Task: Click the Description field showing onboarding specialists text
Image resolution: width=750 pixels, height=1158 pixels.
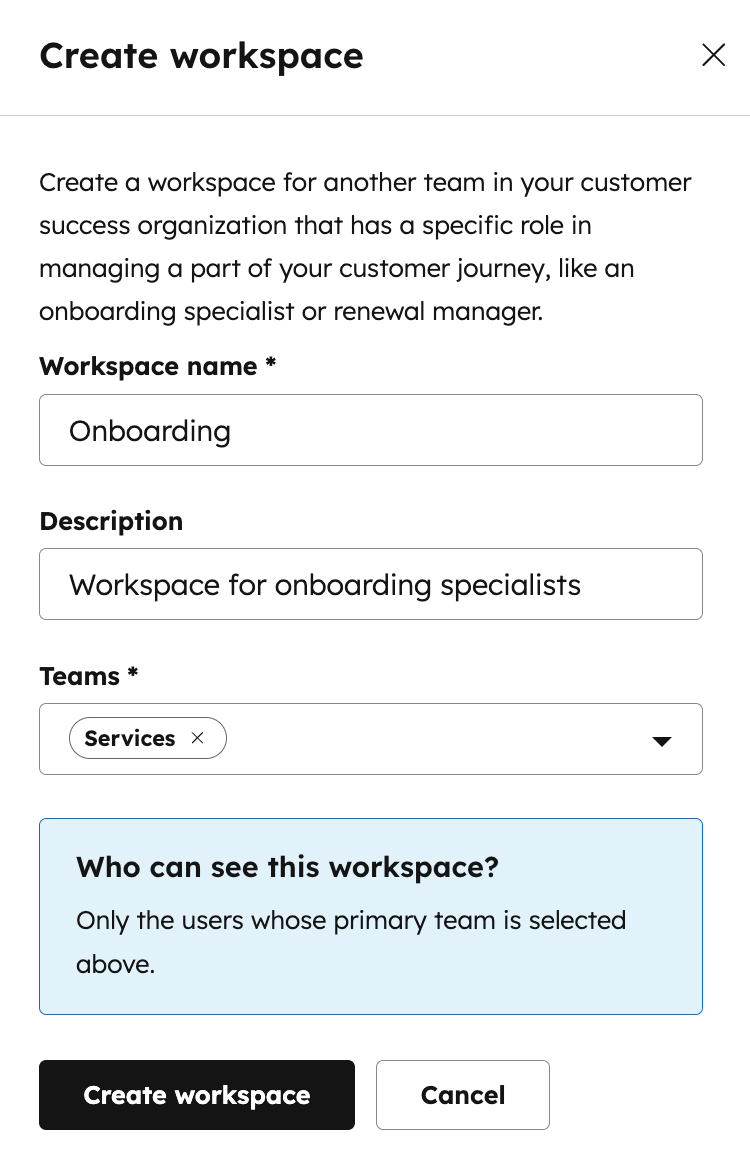Action: pyautogui.click(x=370, y=584)
